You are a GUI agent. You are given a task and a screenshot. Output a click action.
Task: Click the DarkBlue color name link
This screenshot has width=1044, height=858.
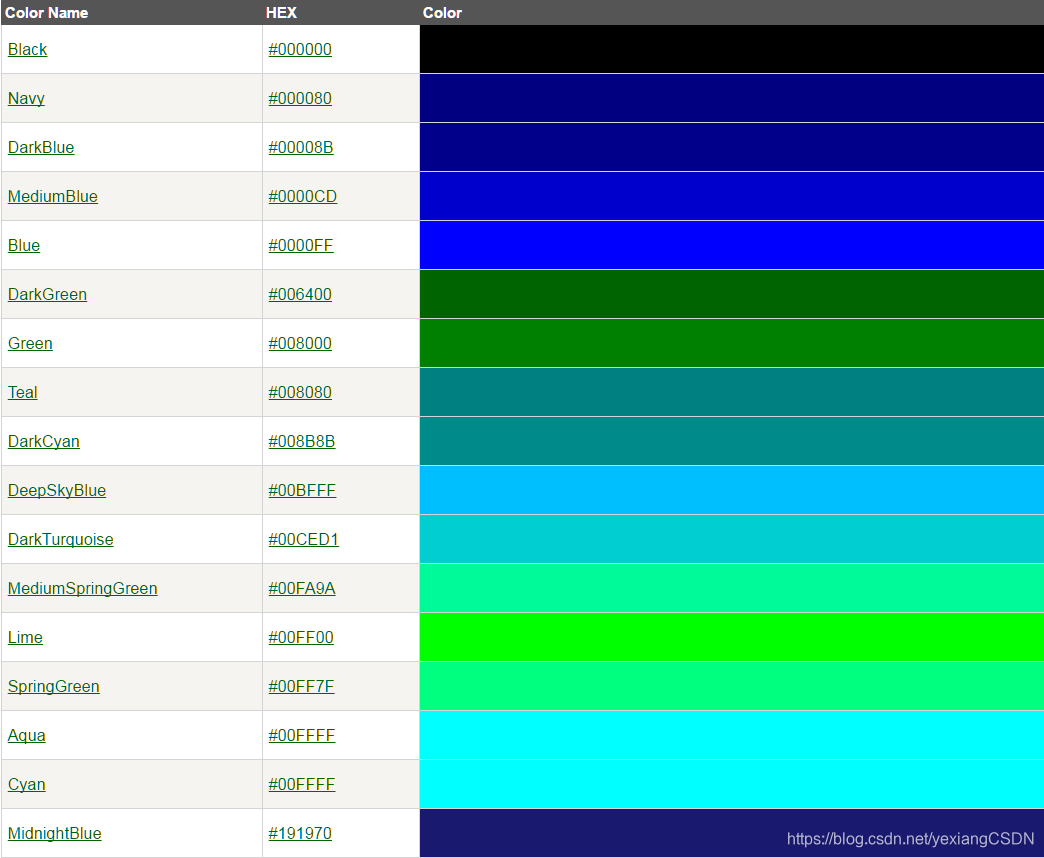(x=41, y=147)
